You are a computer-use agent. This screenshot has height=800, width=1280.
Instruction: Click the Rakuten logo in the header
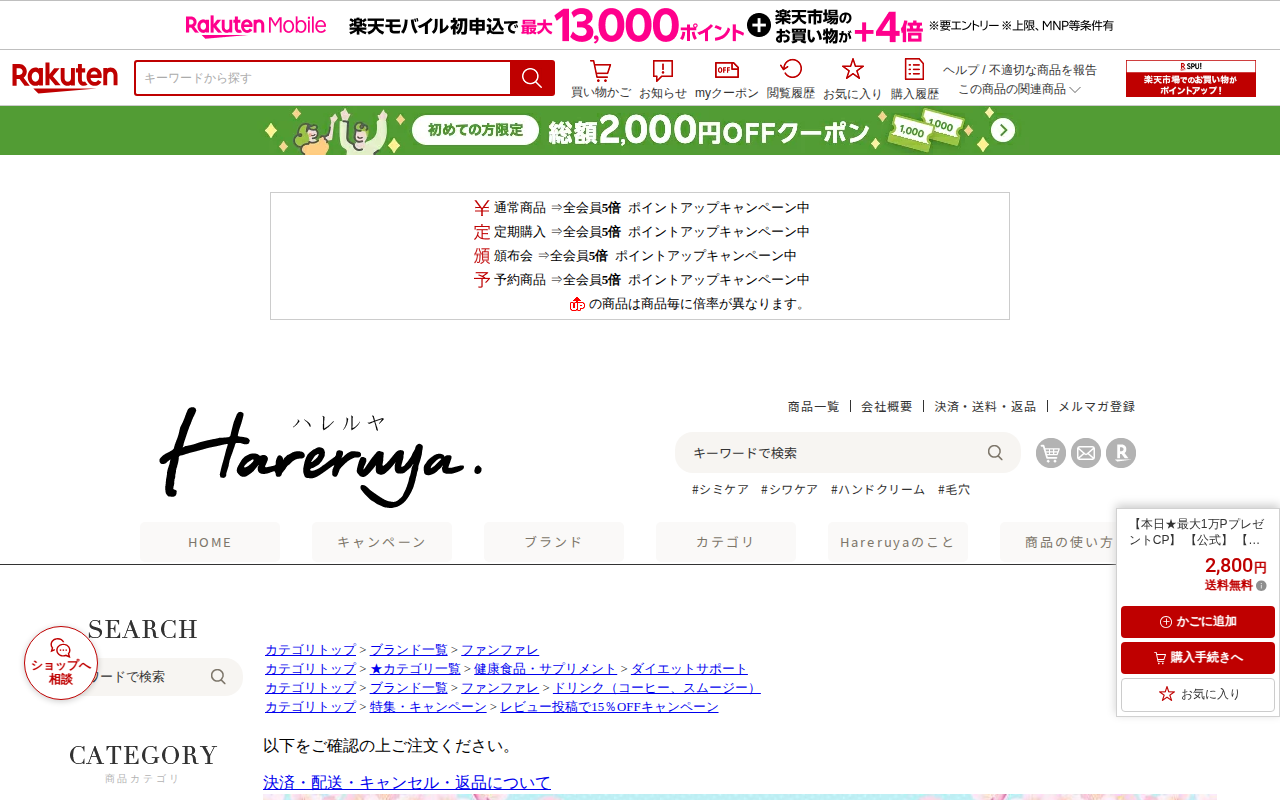(x=65, y=78)
